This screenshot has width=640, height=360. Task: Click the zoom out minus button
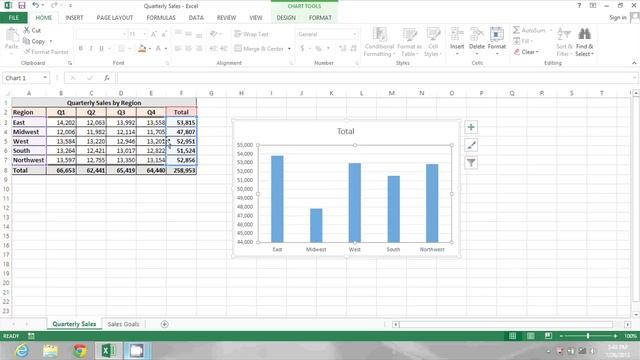(x=561, y=336)
